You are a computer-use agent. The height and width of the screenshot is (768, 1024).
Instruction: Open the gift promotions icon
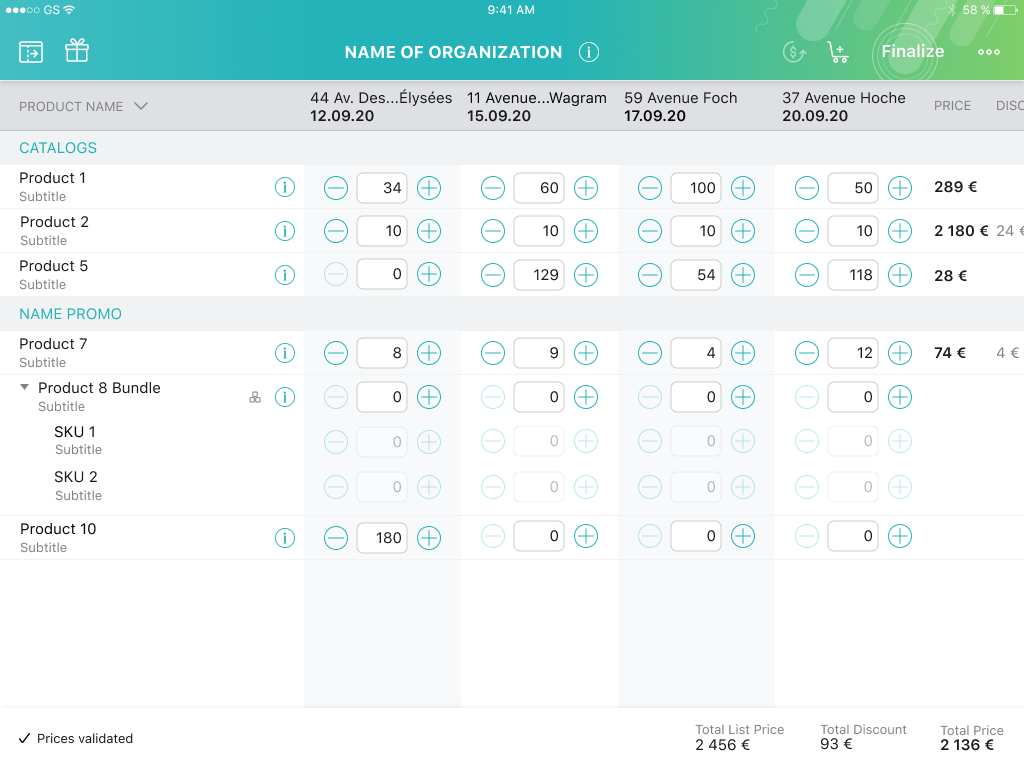77,51
